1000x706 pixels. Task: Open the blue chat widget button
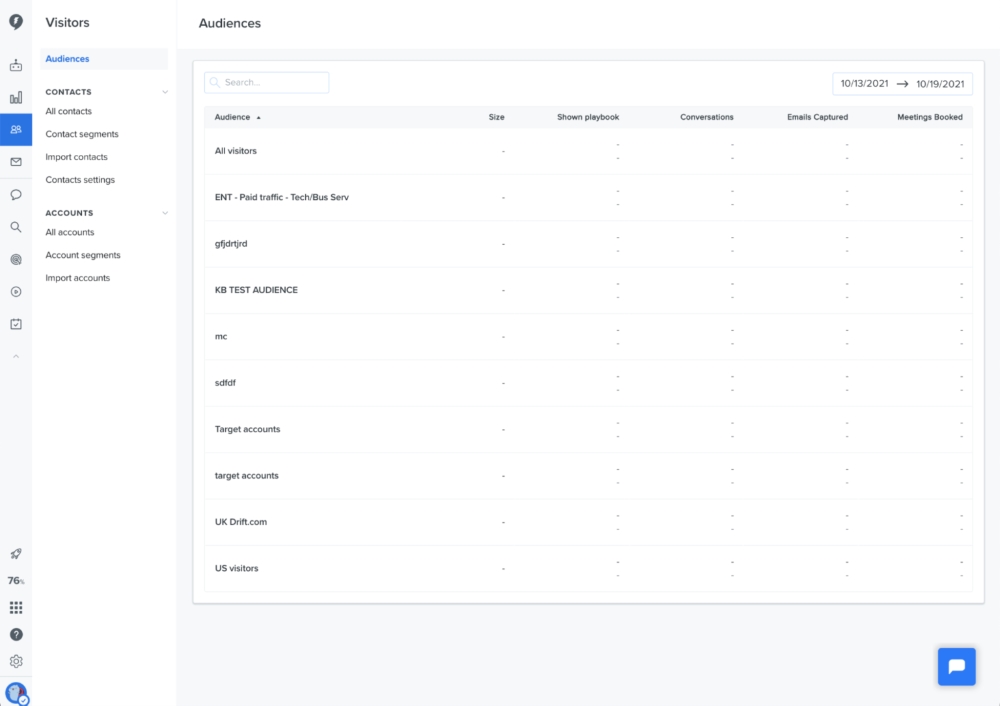956,667
